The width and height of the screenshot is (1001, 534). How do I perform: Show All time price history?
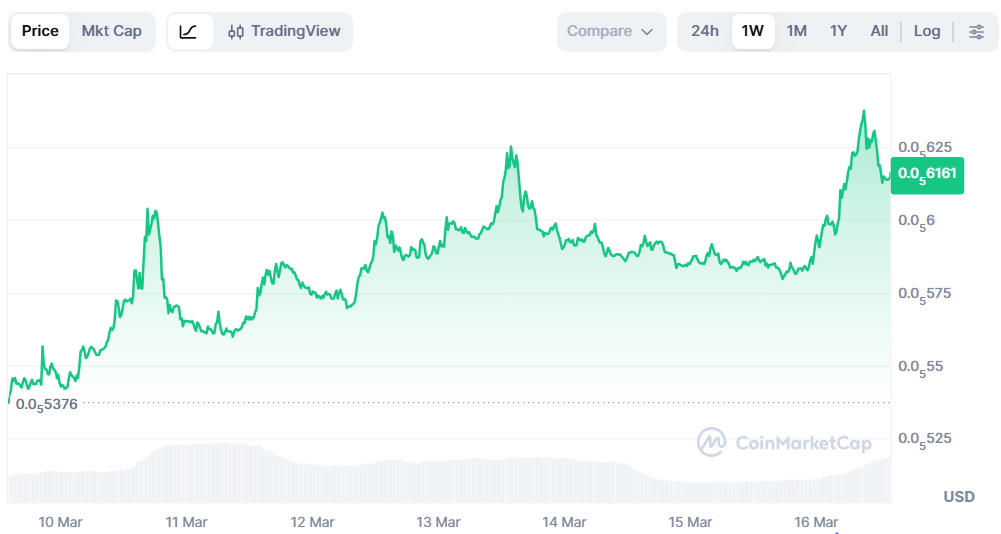pyautogui.click(x=879, y=31)
